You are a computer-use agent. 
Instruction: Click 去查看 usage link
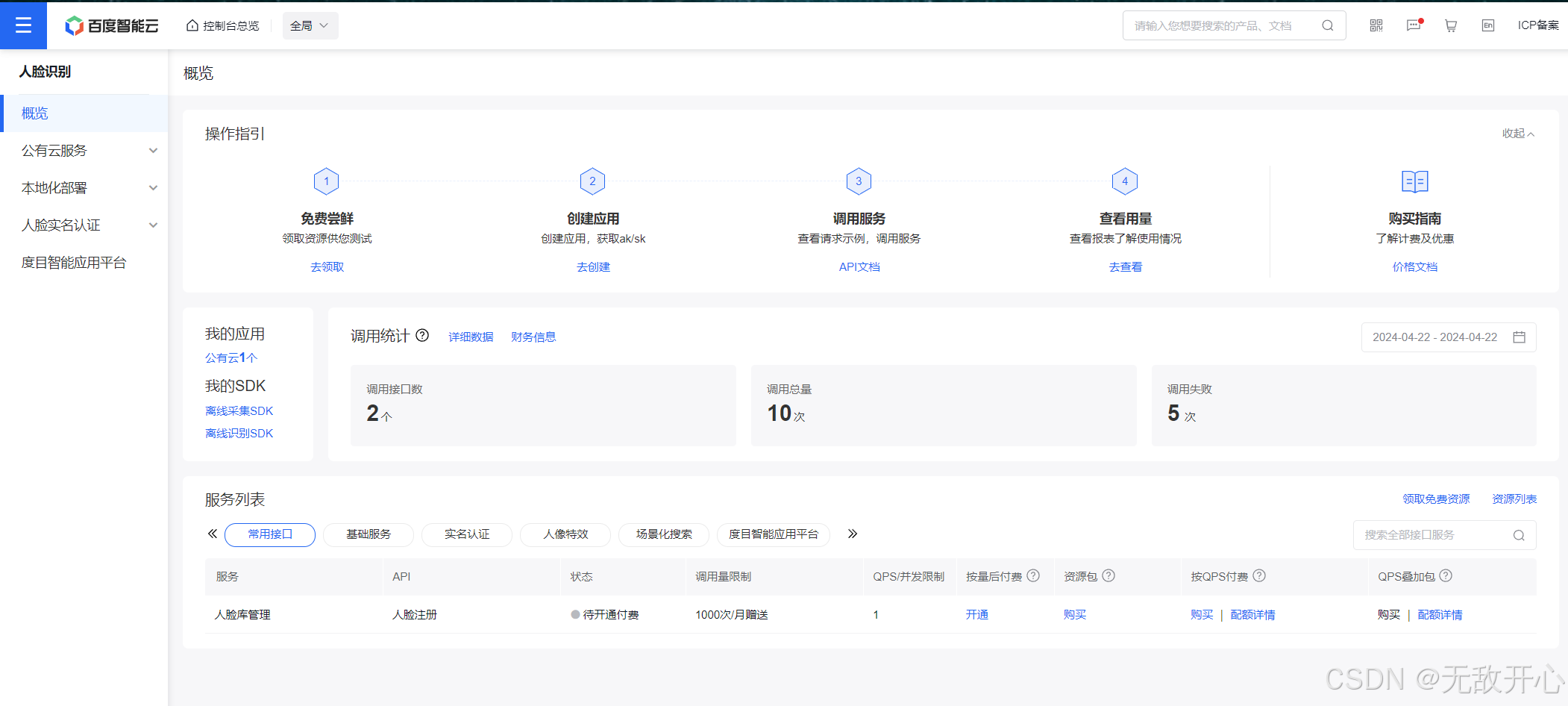[1126, 267]
